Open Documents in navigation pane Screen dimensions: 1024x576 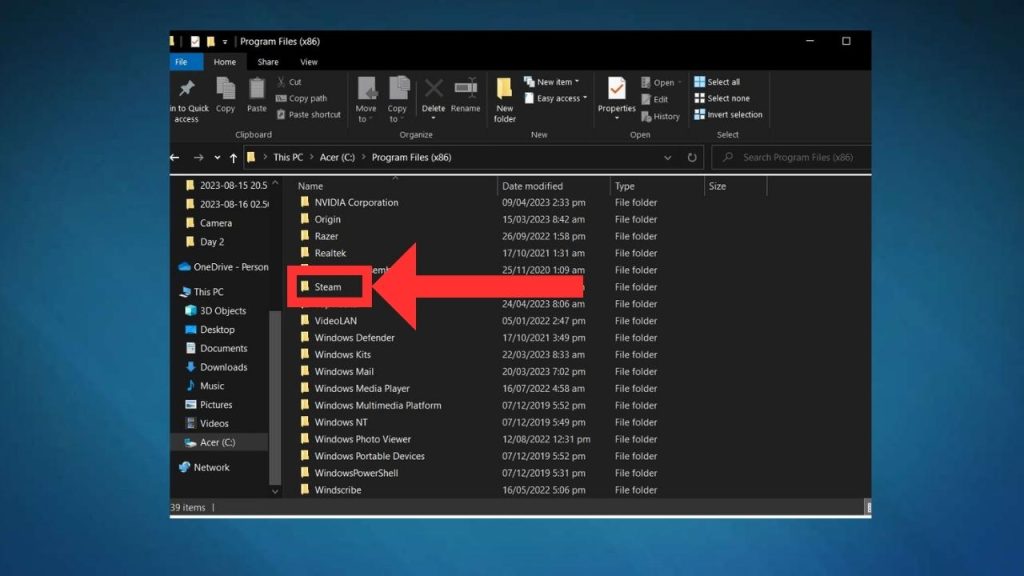coord(217,349)
